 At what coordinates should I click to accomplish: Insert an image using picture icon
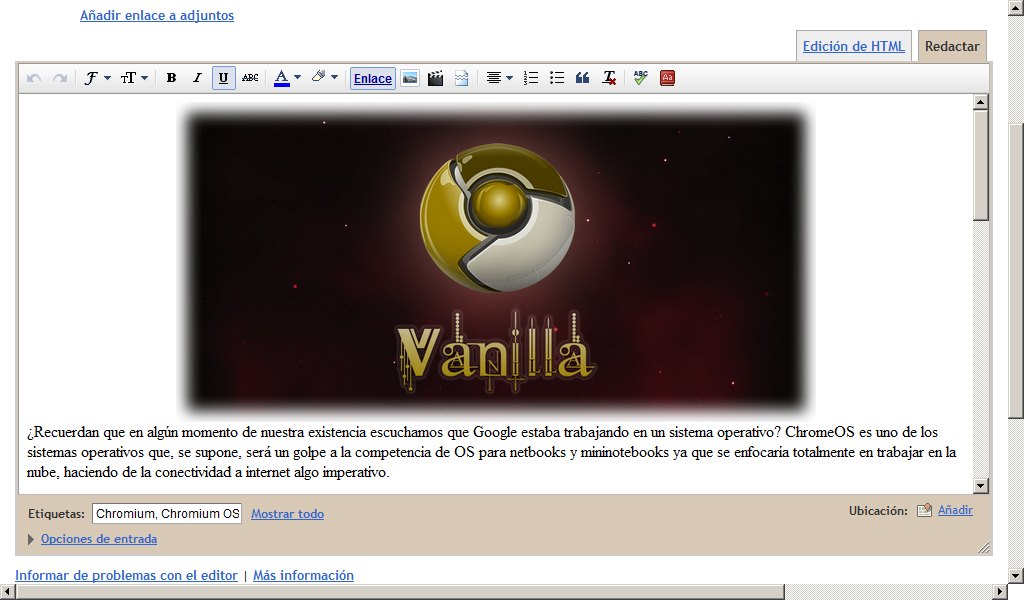(x=409, y=78)
